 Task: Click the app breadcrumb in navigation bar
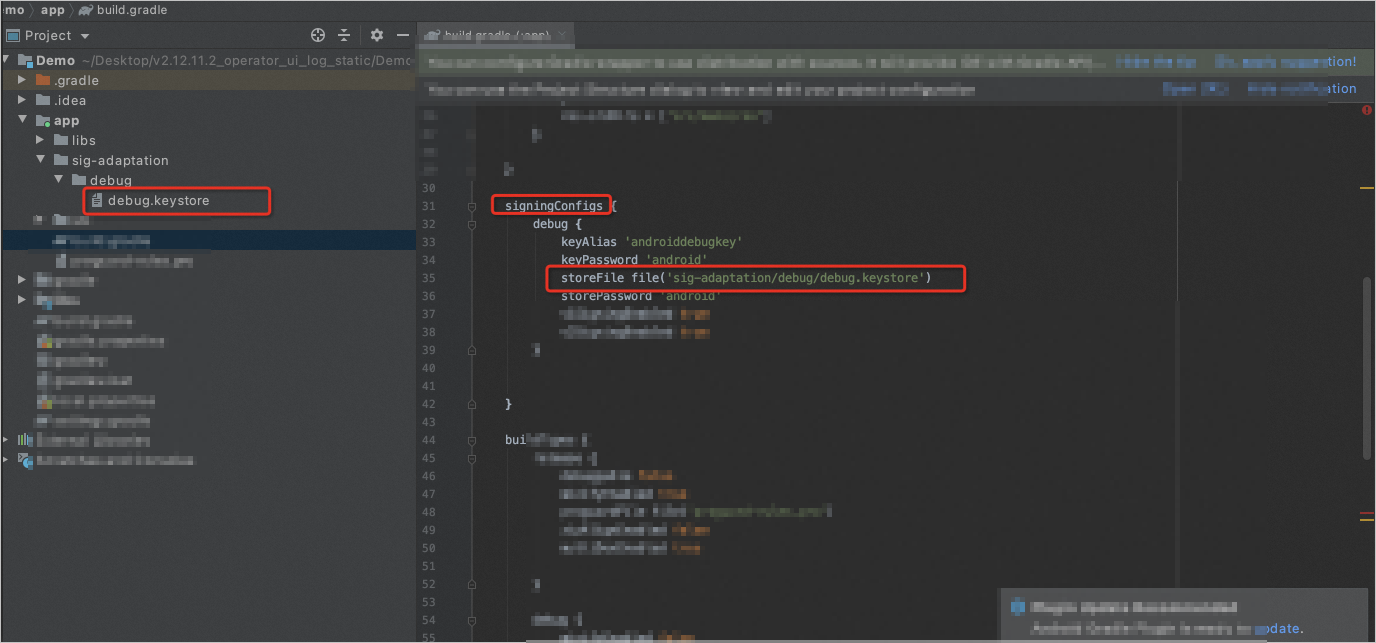53,10
